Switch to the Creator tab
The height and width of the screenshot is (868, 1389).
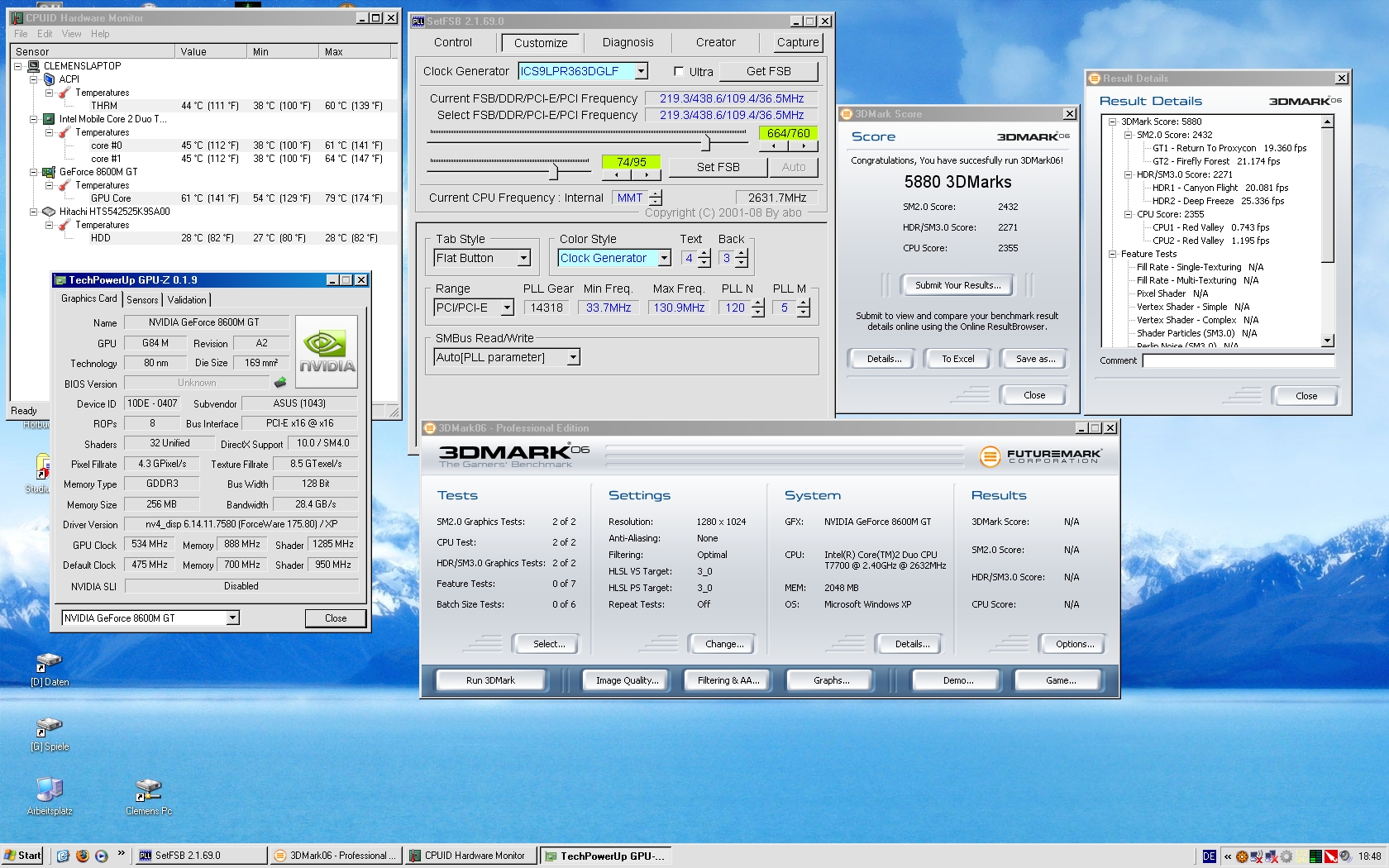pos(715,42)
